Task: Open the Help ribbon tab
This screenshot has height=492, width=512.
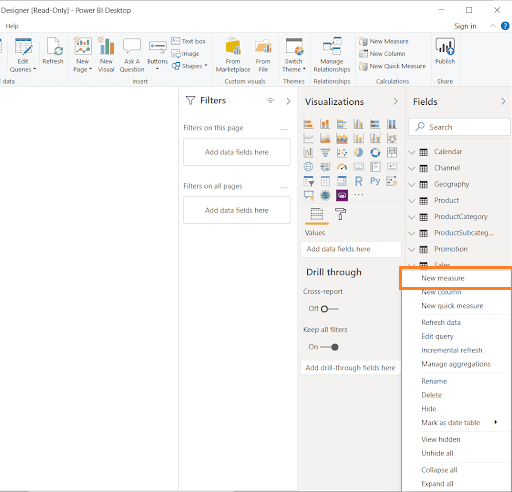Action: coord(12,26)
